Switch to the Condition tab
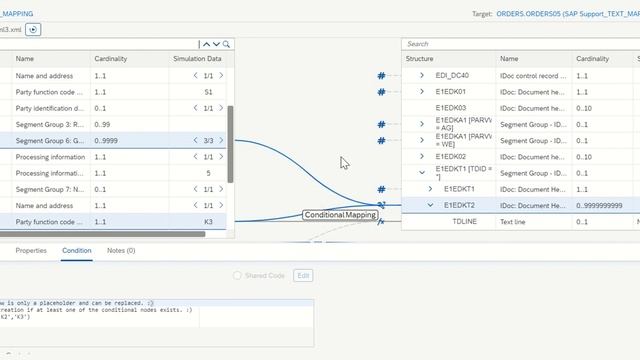Screen dimensions: 640x360 pyautogui.click(x=77, y=251)
